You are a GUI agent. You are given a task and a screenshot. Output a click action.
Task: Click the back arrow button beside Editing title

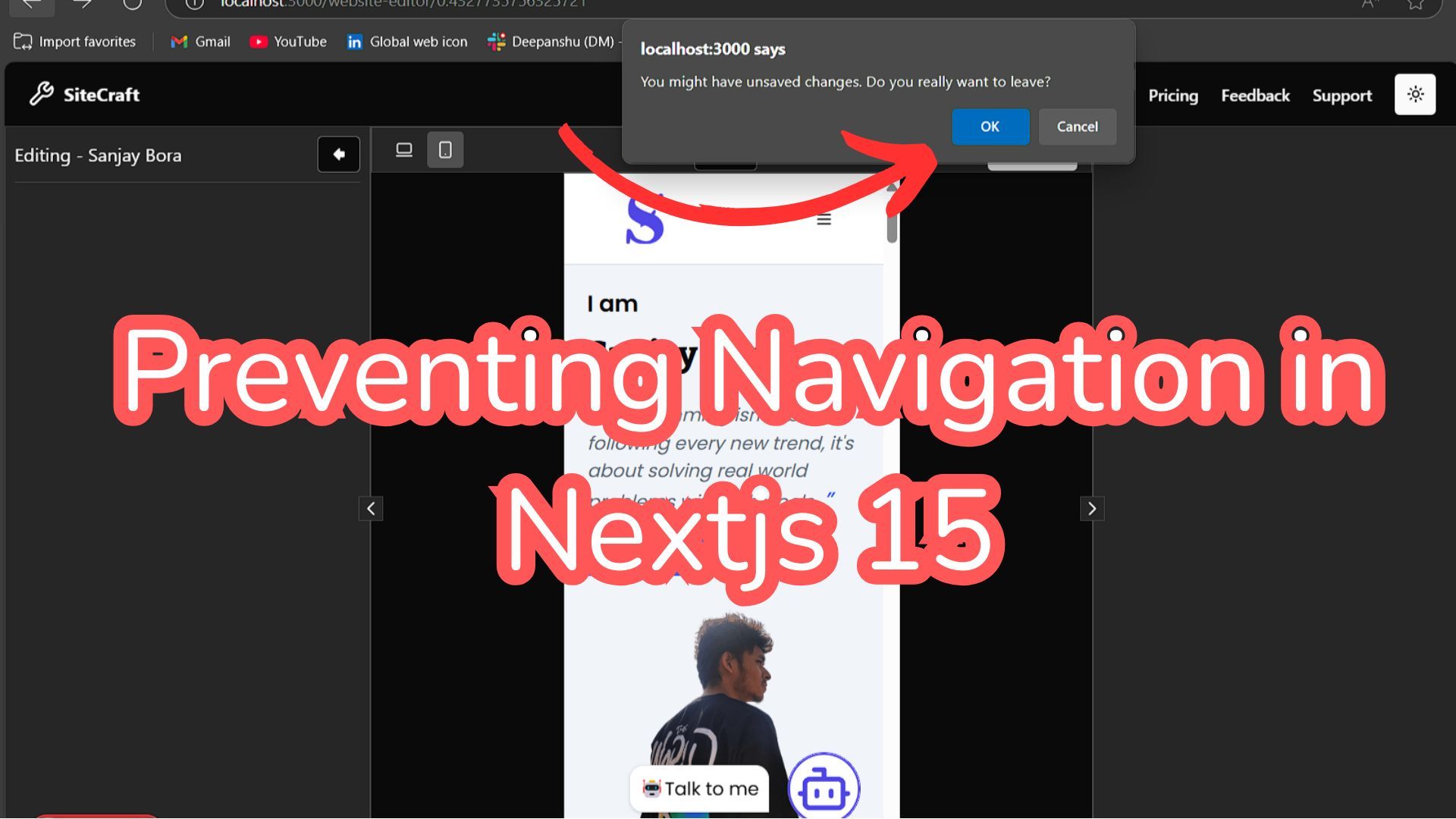[x=338, y=155]
